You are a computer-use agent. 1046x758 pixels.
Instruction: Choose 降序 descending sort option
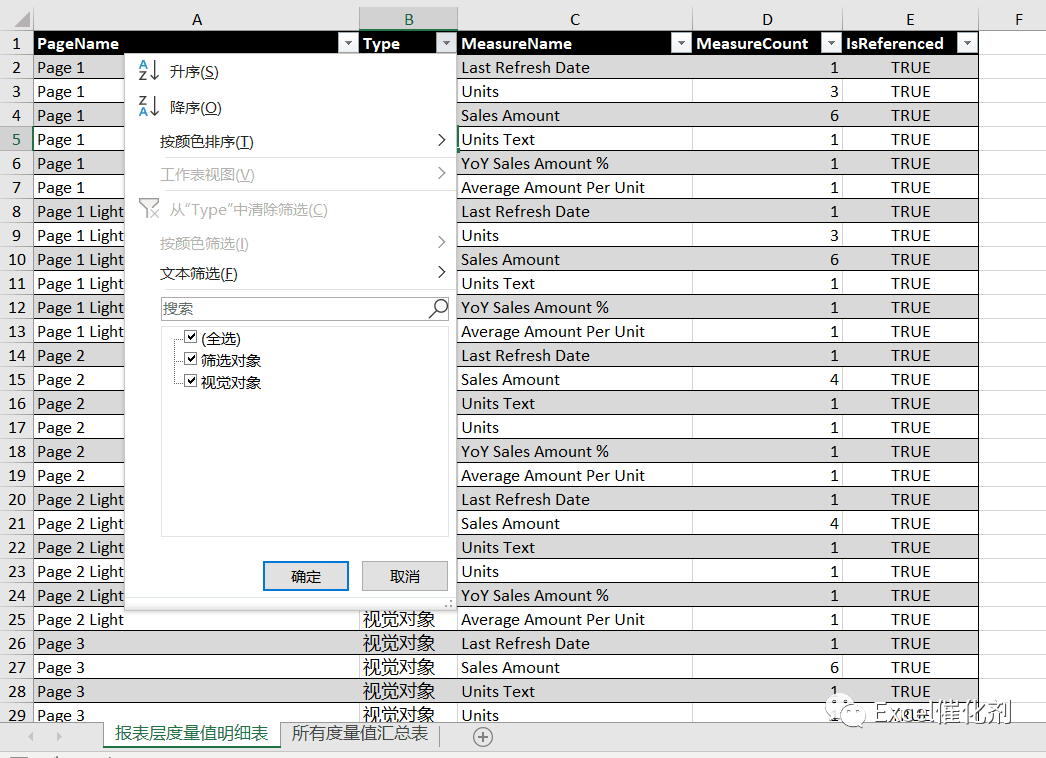[290, 107]
